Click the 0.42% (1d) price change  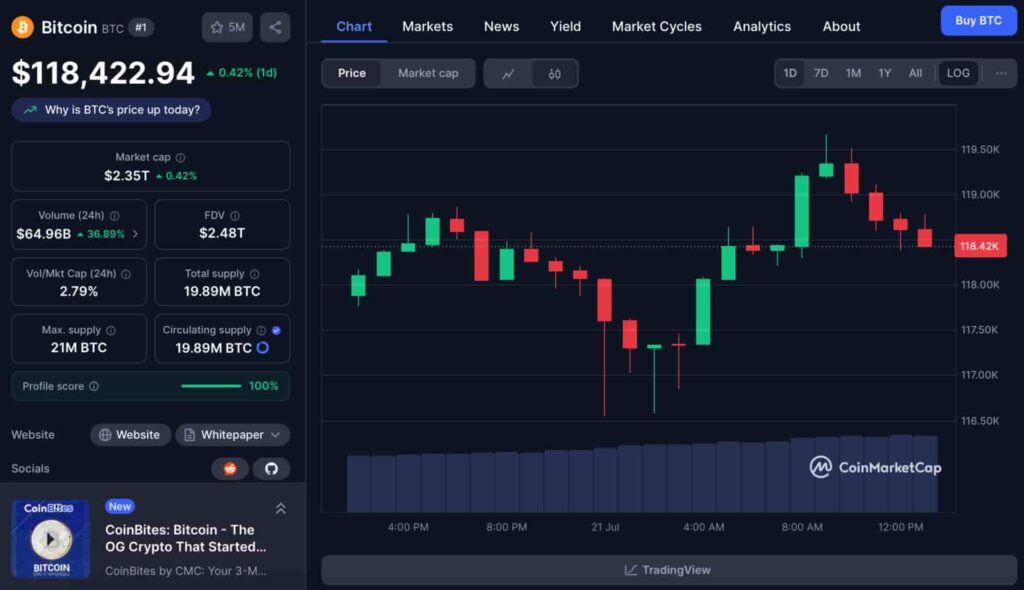click(x=241, y=73)
